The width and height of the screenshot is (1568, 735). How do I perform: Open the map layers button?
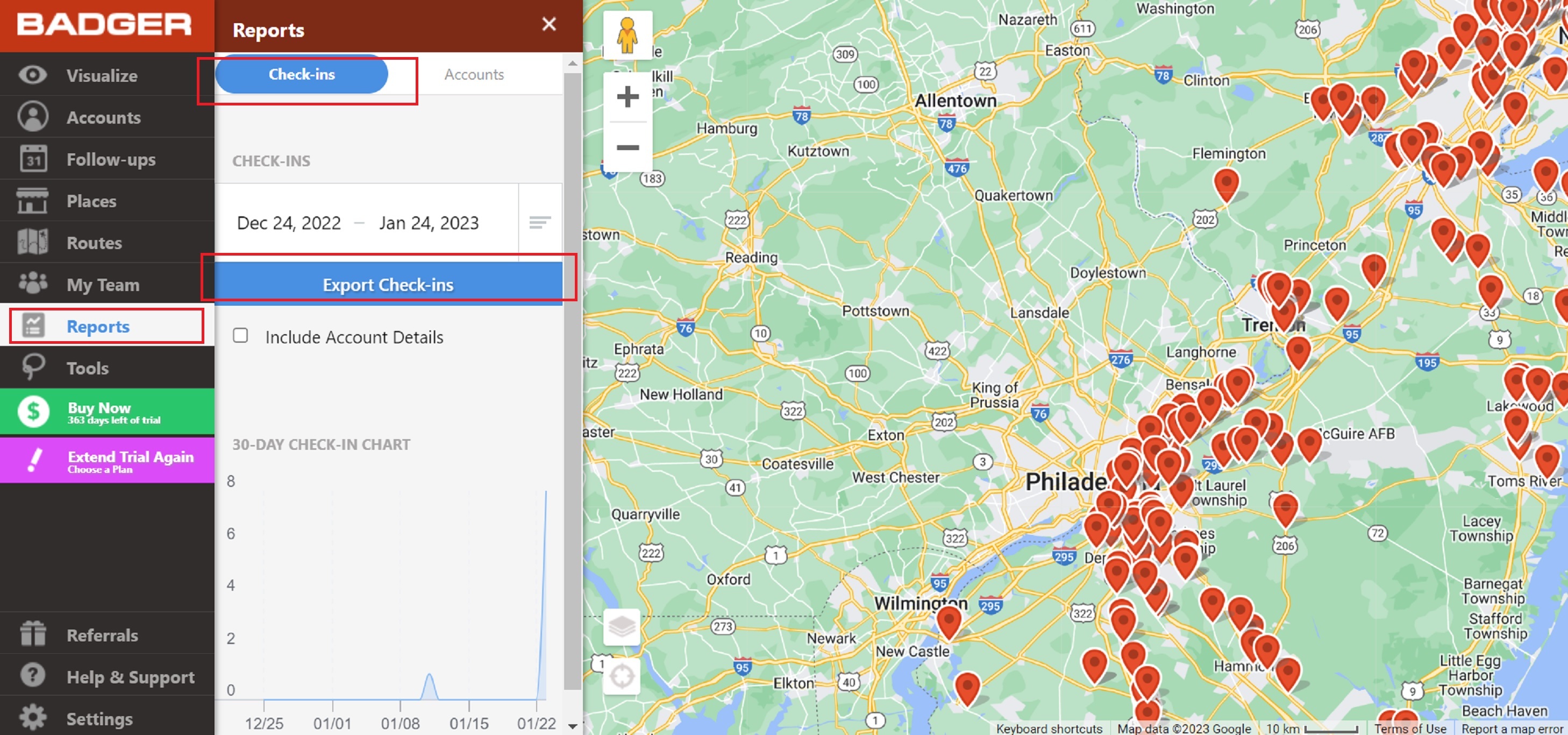(622, 627)
